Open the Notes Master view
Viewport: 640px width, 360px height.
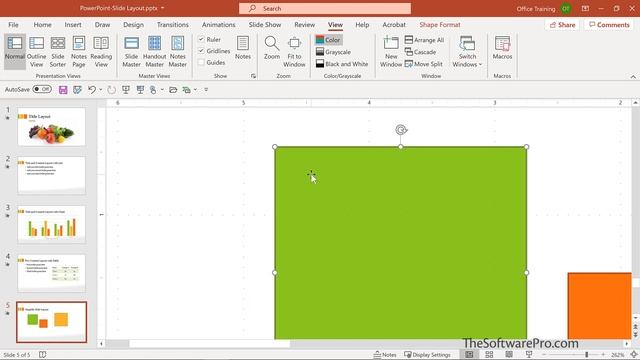click(178, 51)
